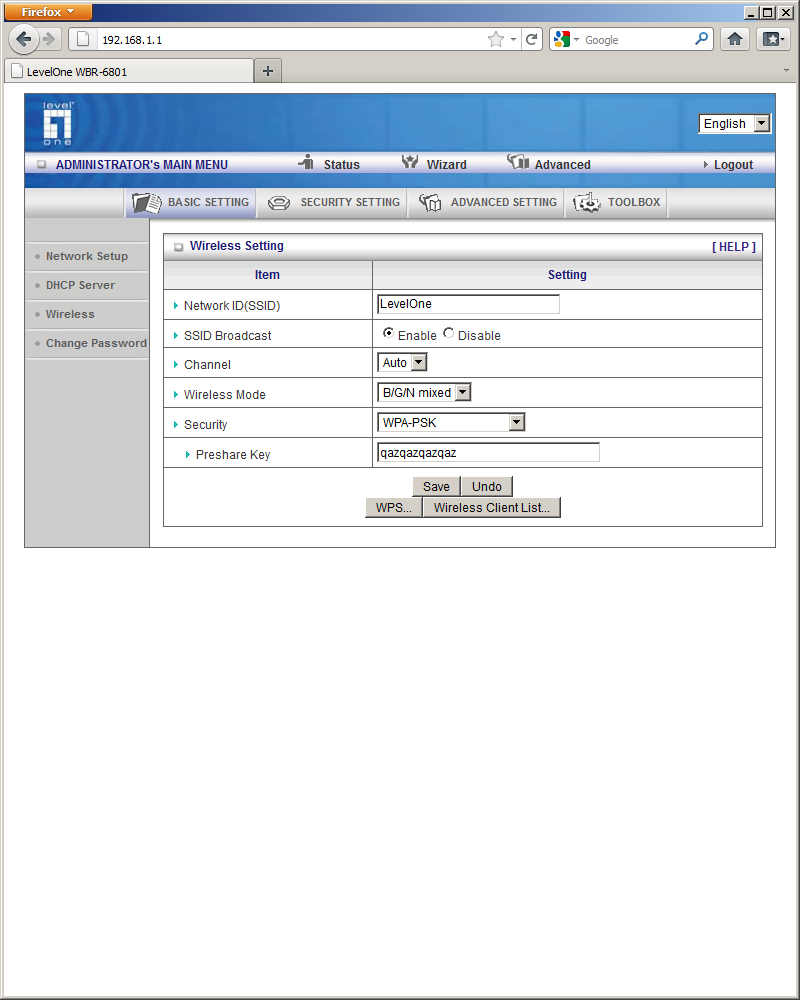Open the Firefox application menu

48,11
